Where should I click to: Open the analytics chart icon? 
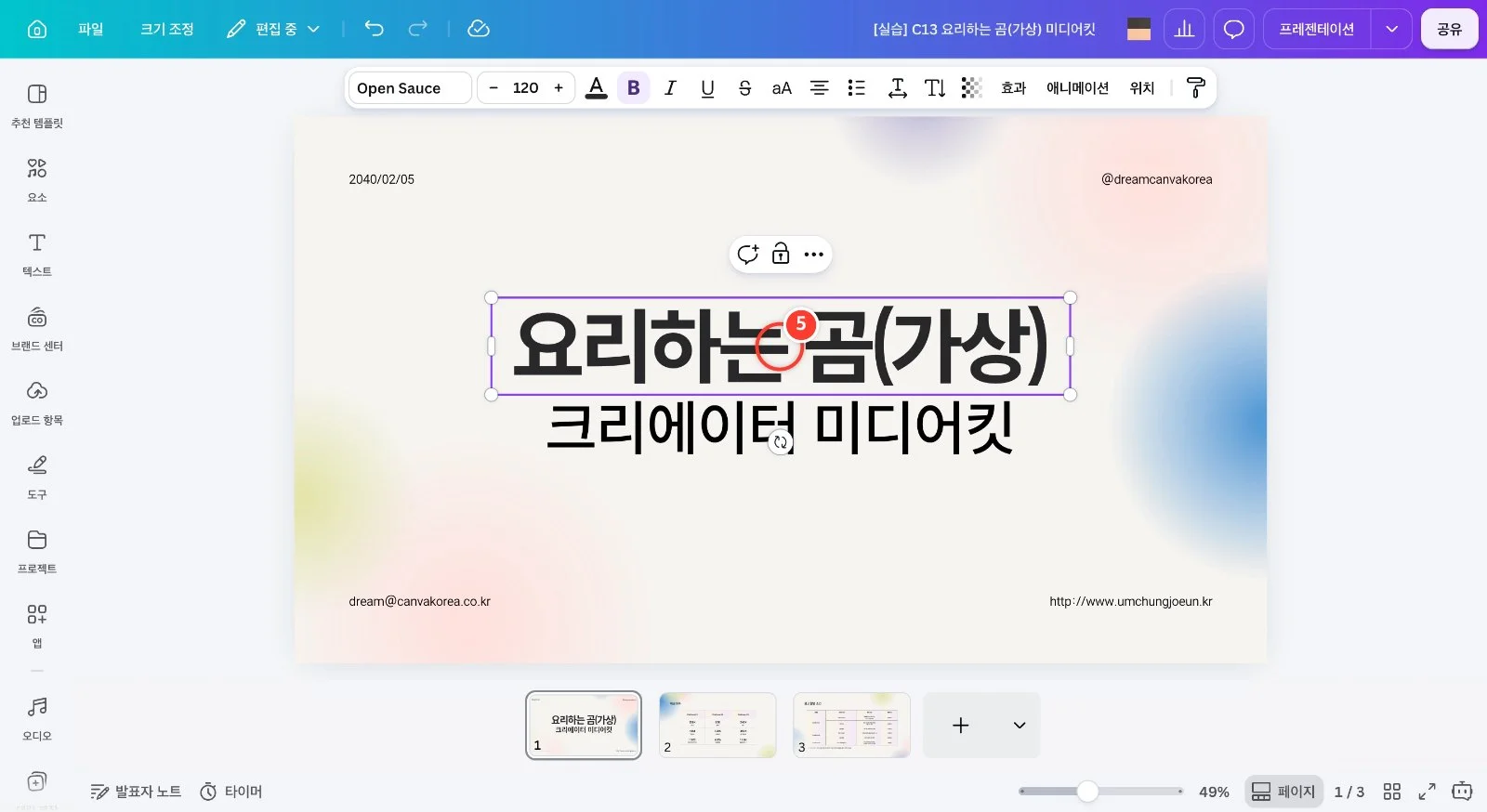click(x=1184, y=29)
